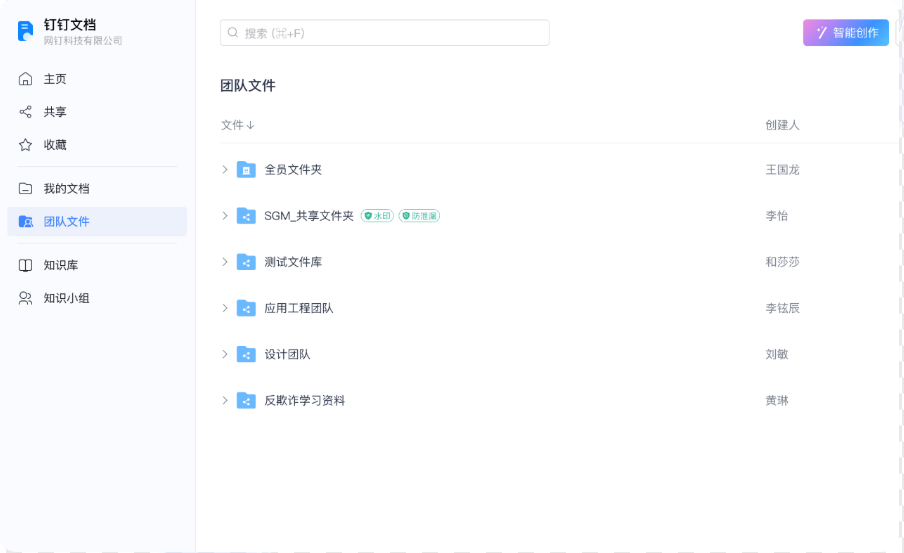
Task: Sort by the 文件 column header arrow
Action: coord(250,125)
